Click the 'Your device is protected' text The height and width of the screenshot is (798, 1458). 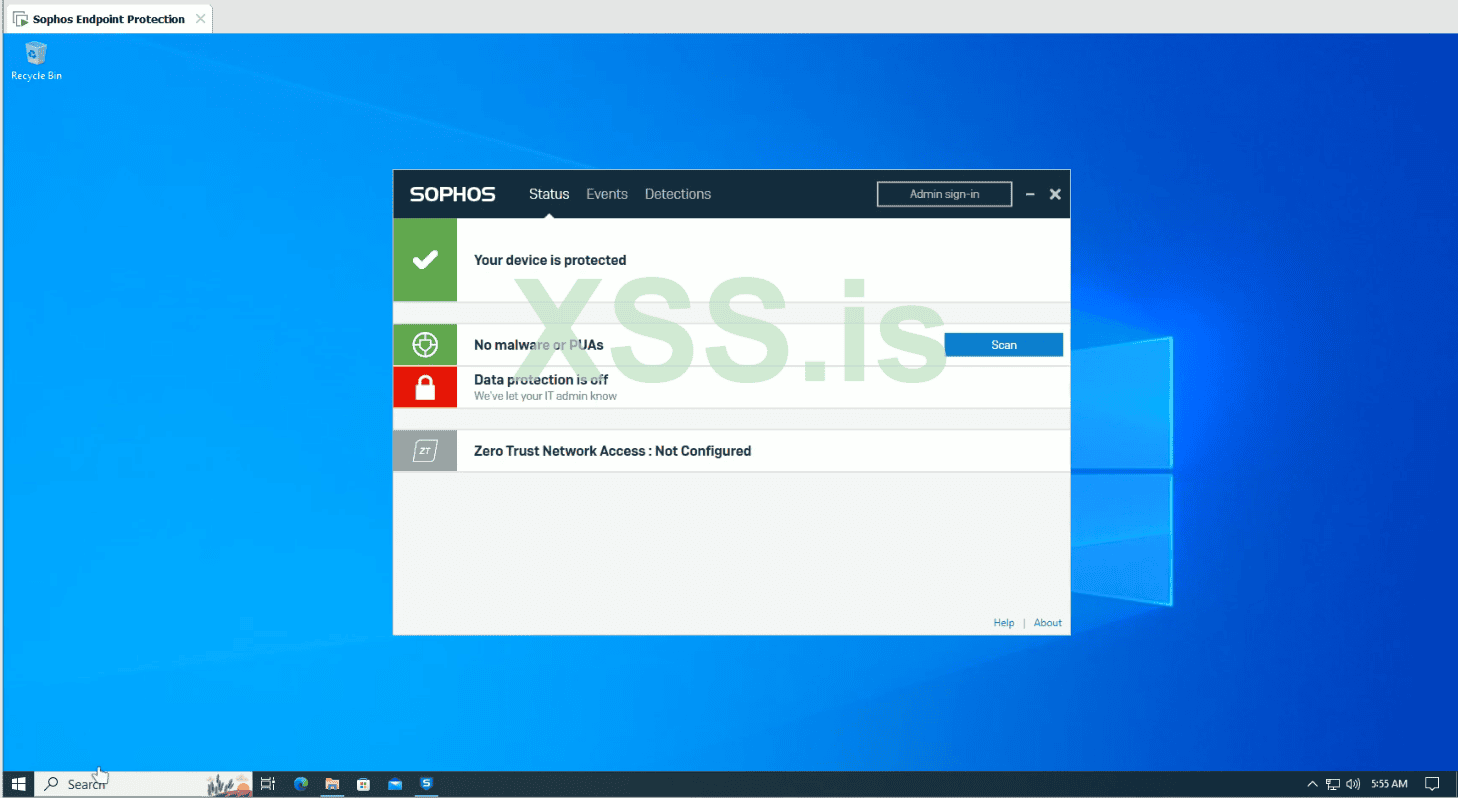[x=550, y=260]
